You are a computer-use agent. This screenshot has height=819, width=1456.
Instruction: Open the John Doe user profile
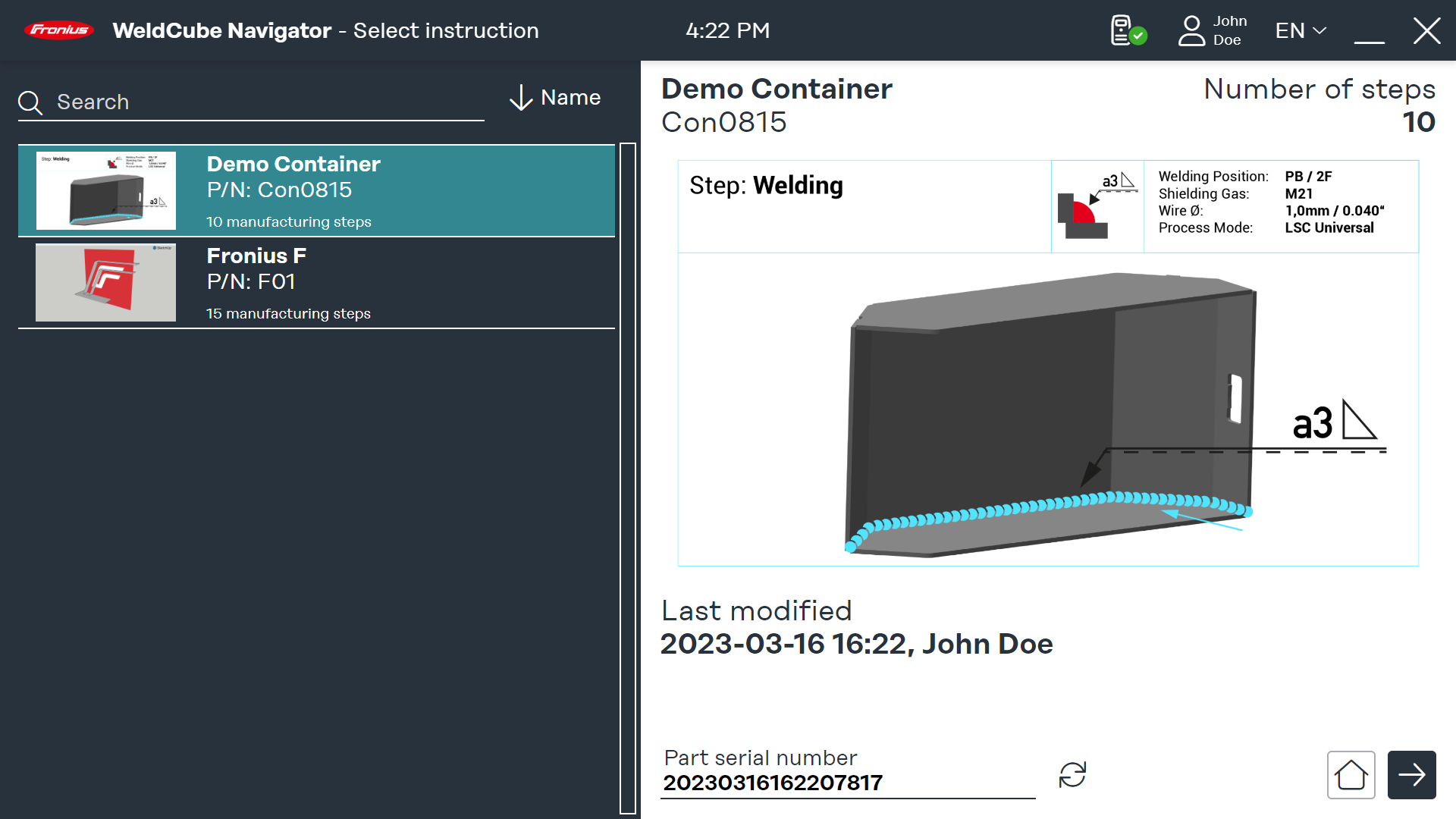1213,30
